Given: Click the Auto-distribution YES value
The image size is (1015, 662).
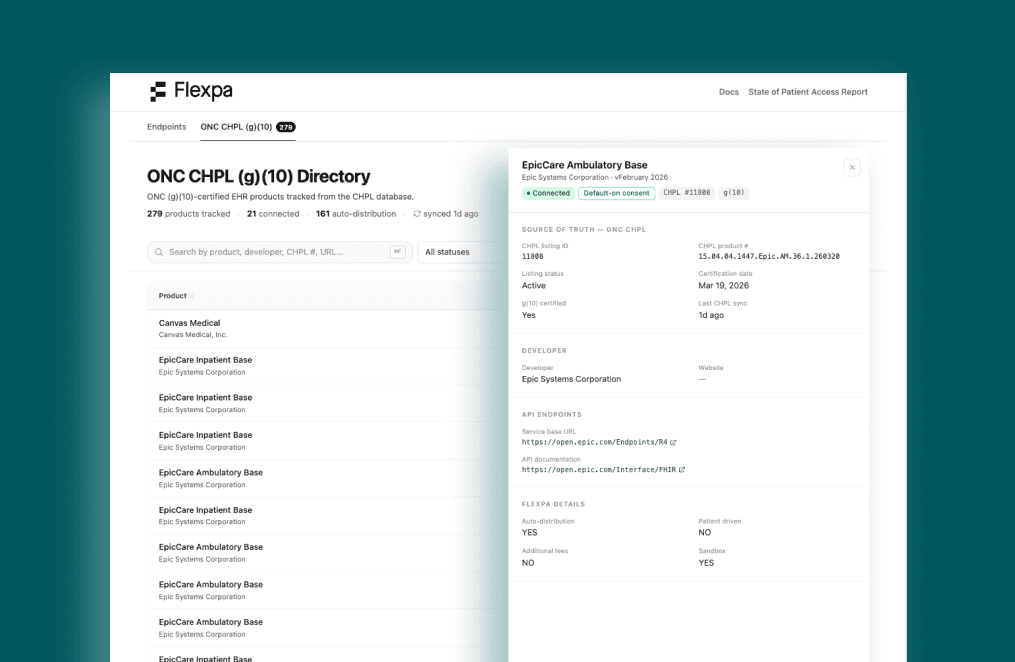Looking at the screenshot, I should click(x=529, y=533).
